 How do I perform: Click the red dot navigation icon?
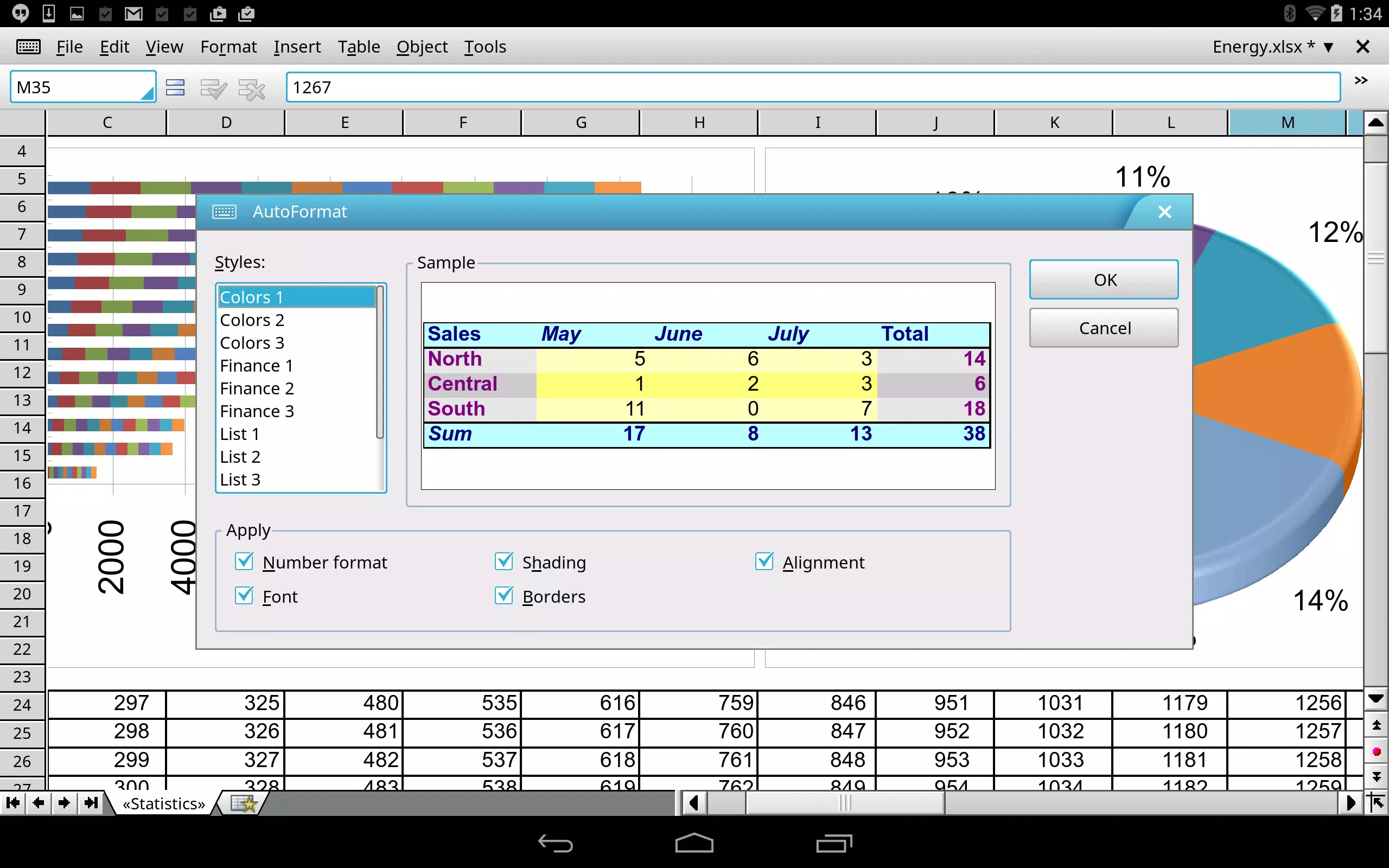1377,751
